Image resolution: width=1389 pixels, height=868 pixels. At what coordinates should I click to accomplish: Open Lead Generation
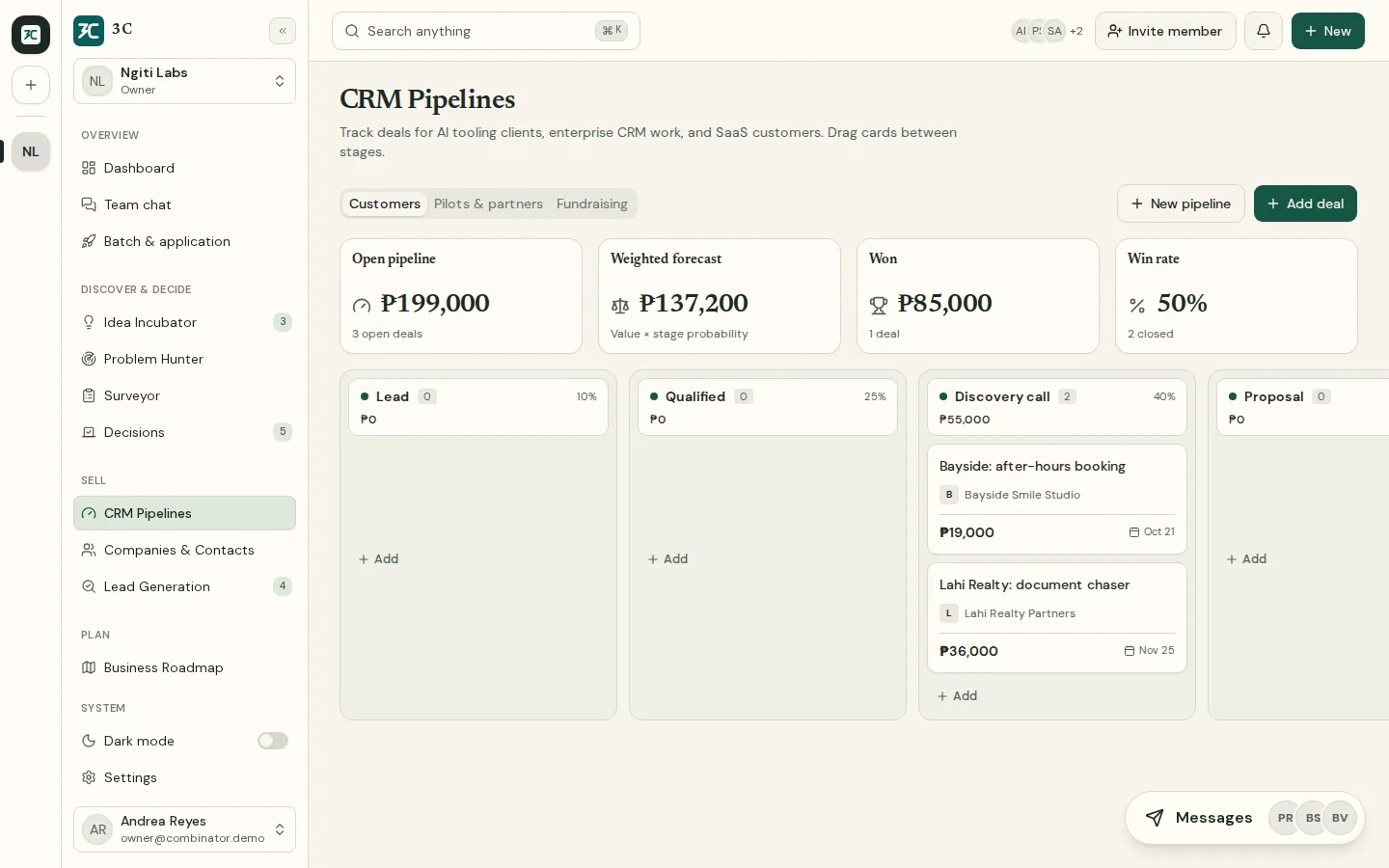(184, 586)
